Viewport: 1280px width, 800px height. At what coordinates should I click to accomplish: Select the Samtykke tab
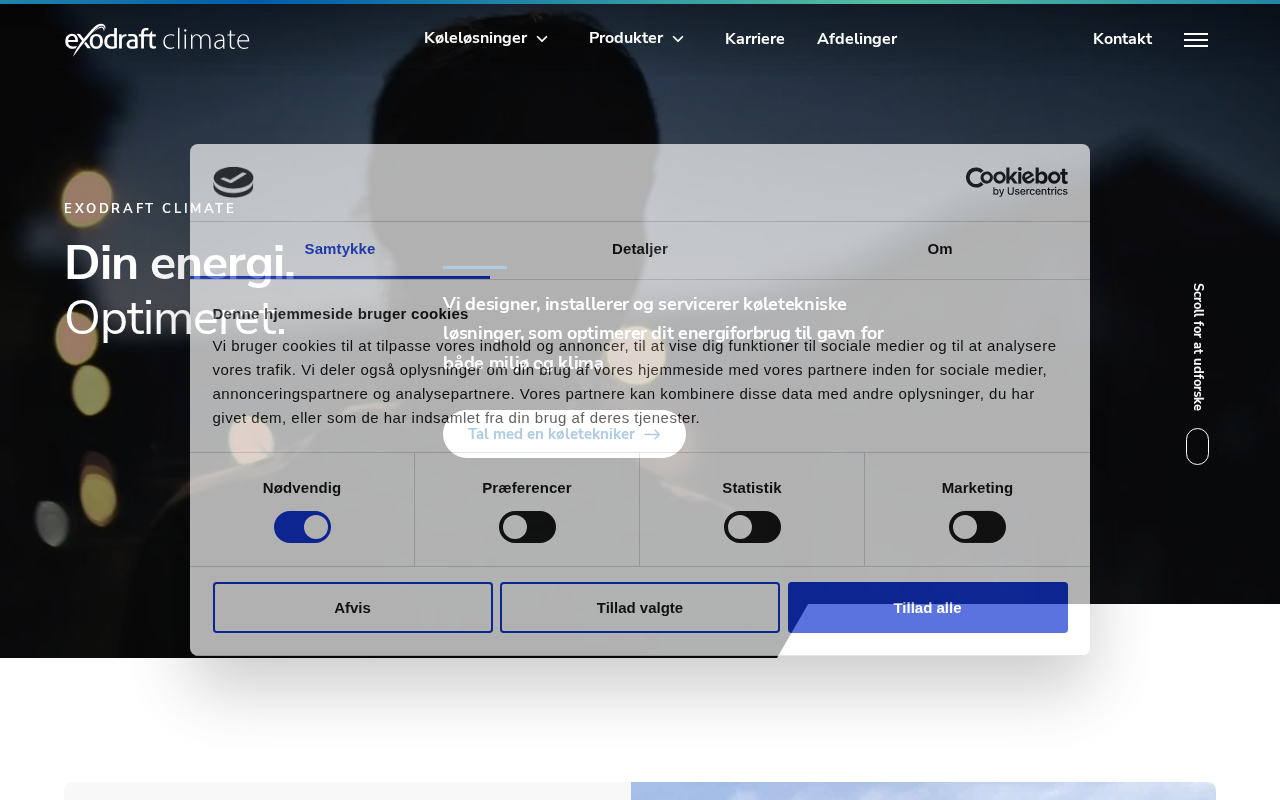pos(340,249)
